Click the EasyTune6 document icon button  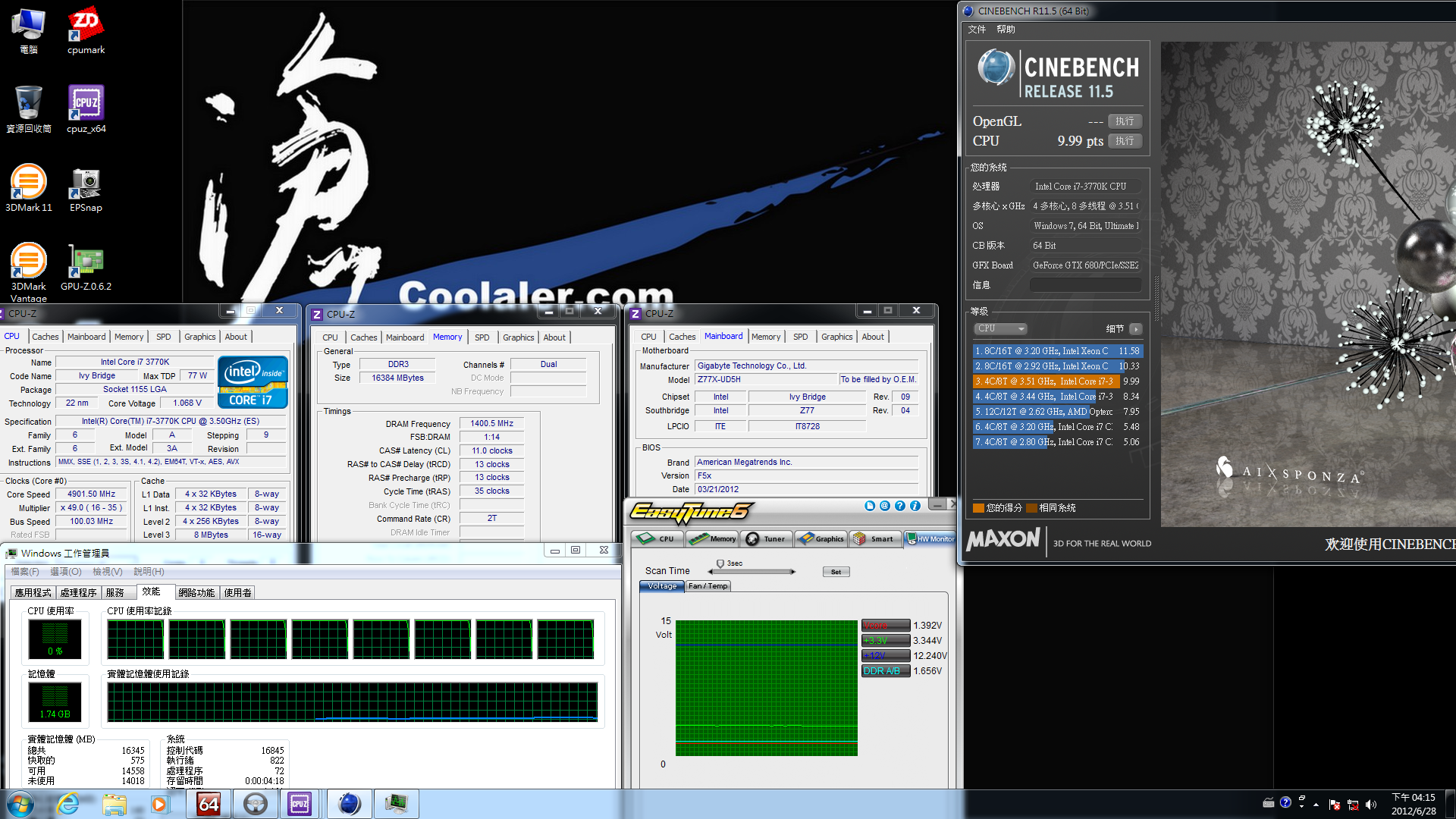[x=870, y=506]
